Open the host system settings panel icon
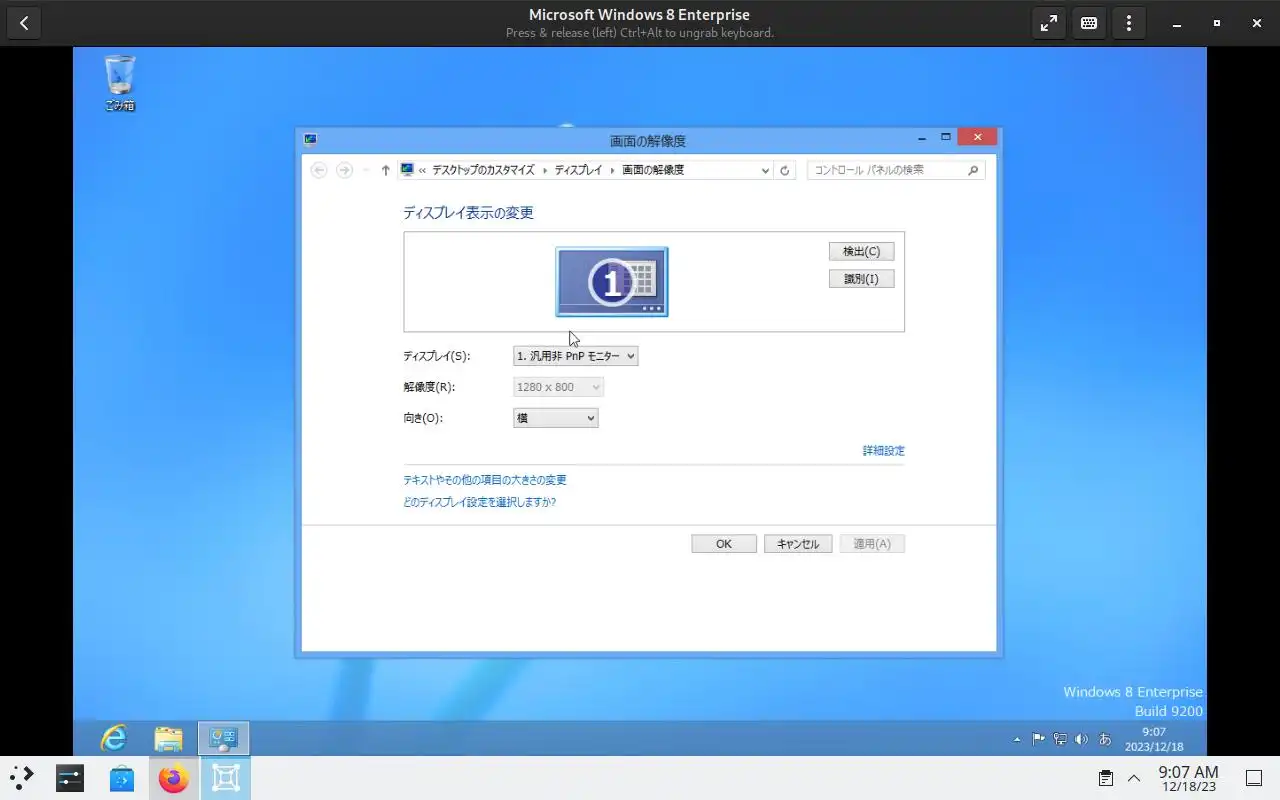Image resolution: width=1280 pixels, height=800 pixels. pos(70,778)
